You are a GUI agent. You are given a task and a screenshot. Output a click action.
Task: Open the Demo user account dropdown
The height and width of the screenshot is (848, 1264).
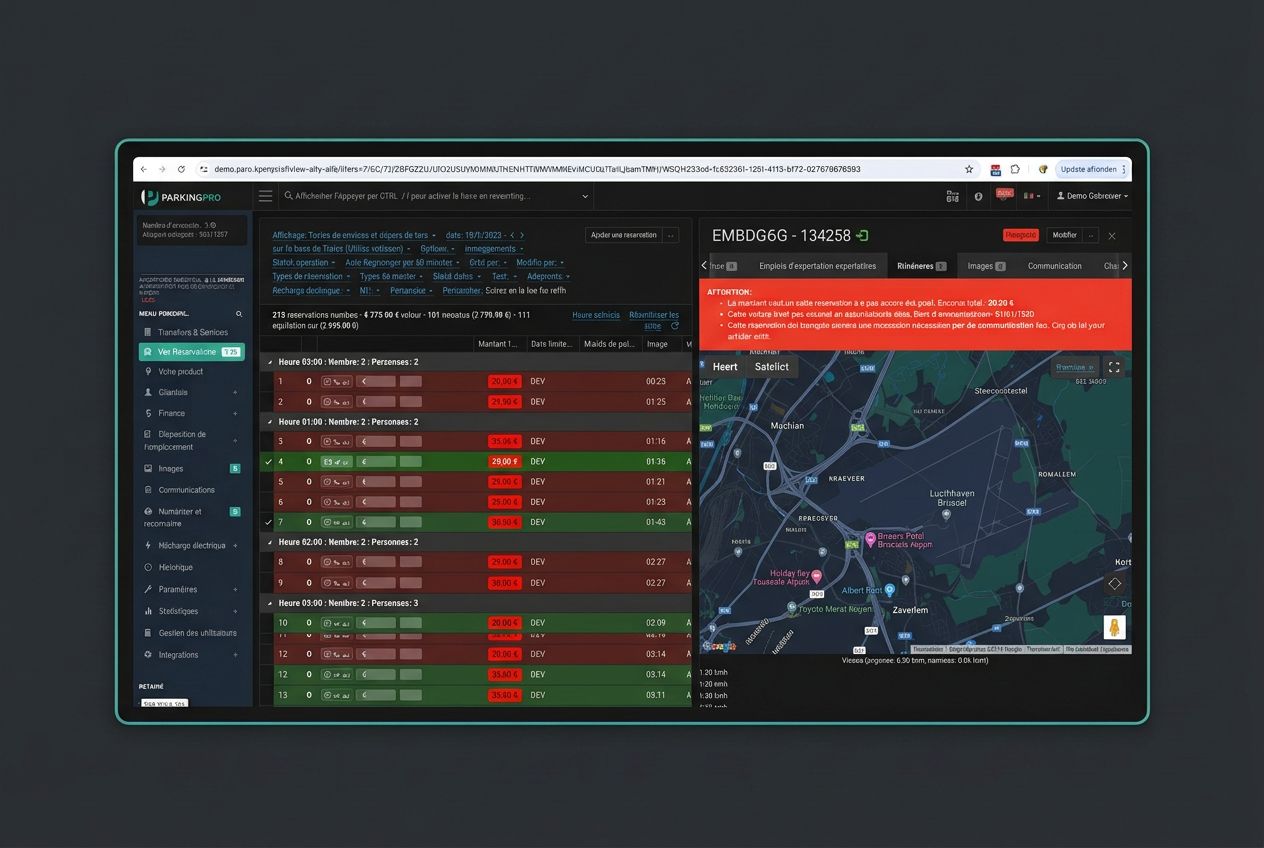[x=1092, y=196]
